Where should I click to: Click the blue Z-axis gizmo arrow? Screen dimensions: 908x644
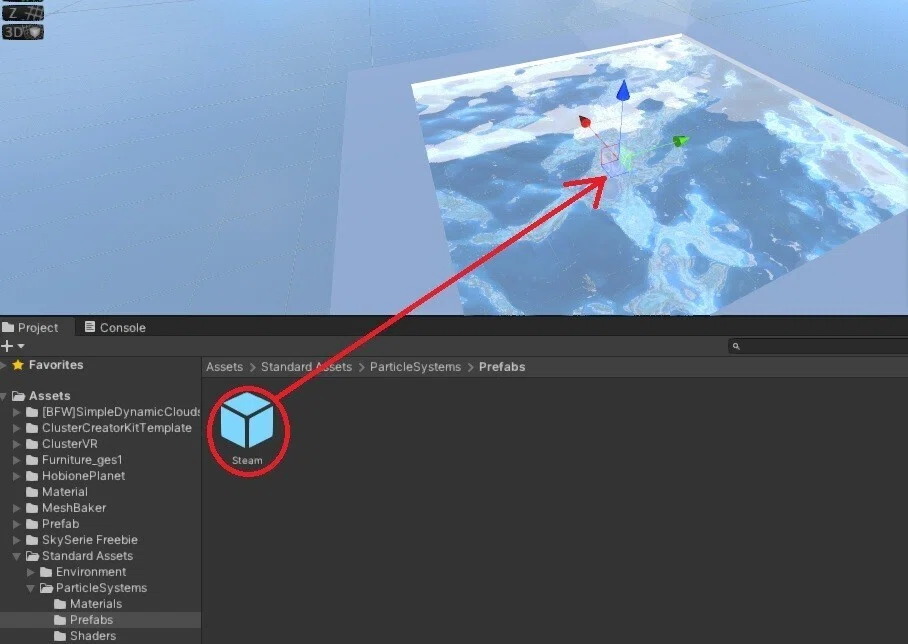[623, 91]
